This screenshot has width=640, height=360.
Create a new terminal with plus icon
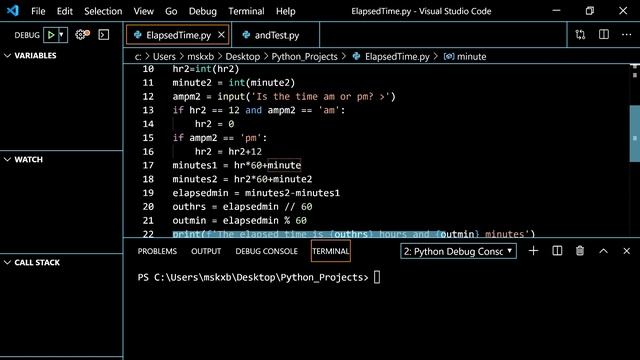tap(533, 251)
